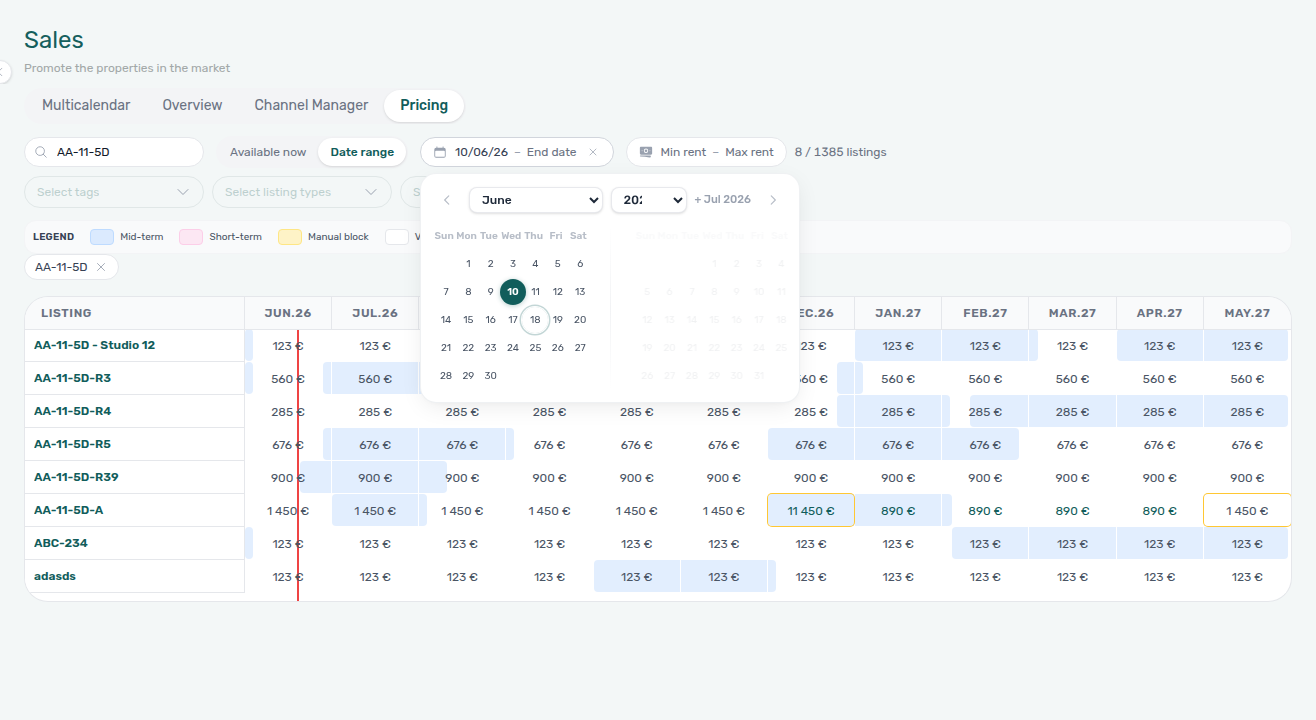Pick June 30 in calendar
1316x720 pixels.
click(x=490, y=376)
